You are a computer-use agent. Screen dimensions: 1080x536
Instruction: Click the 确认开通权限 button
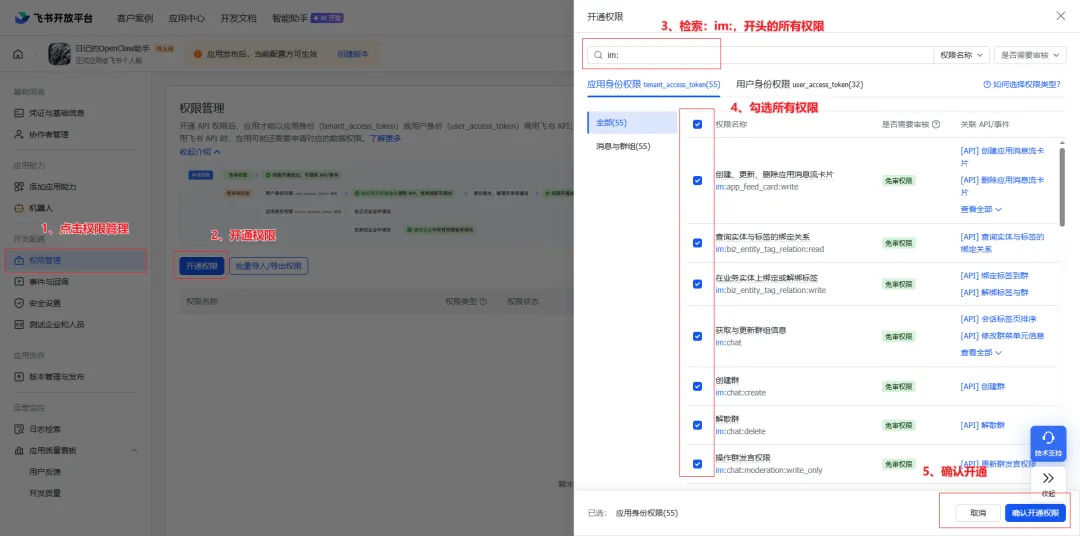click(x=1035, y=513)
